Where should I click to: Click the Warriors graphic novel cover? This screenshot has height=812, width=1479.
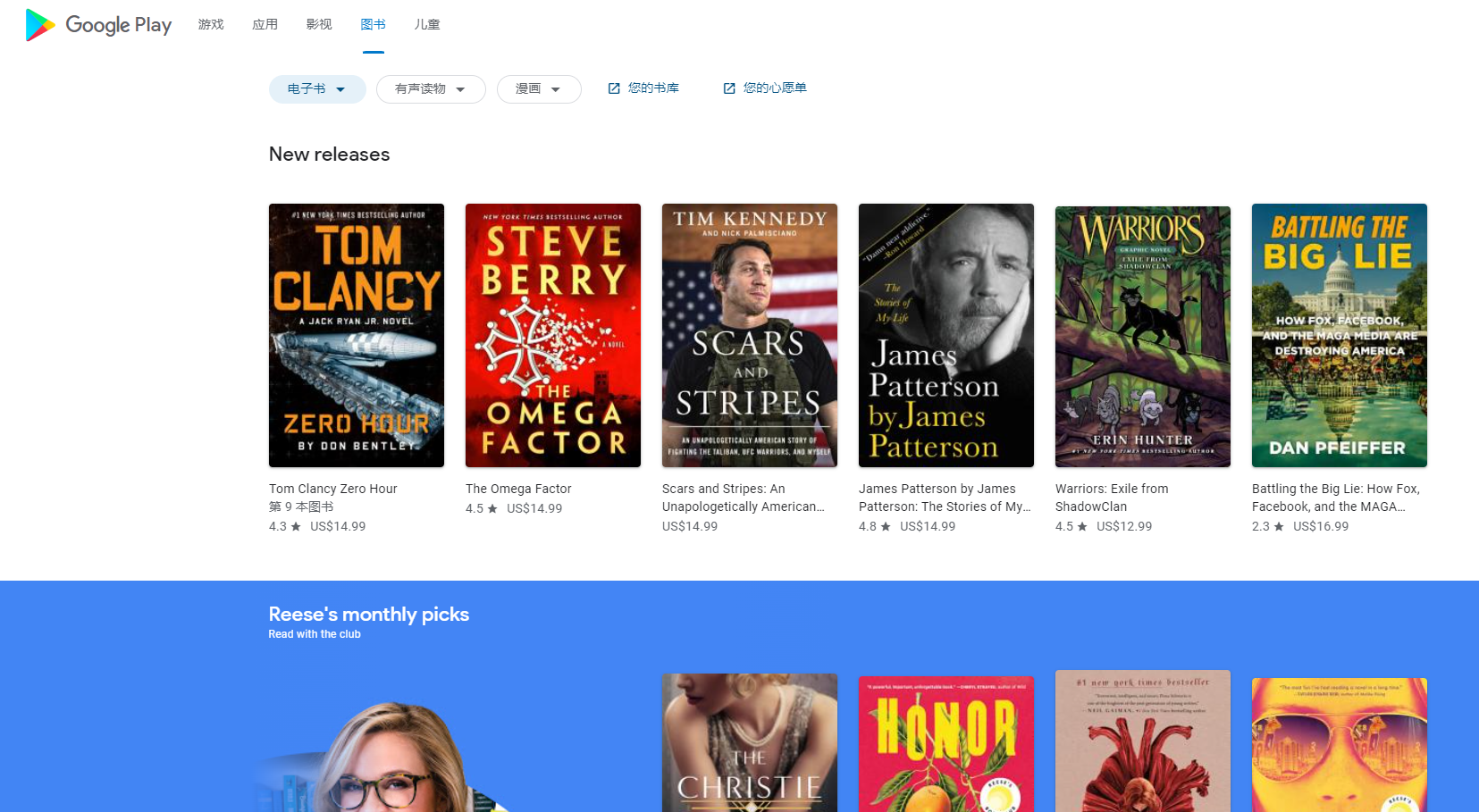pyautogui.click(x=1143, y=337)
